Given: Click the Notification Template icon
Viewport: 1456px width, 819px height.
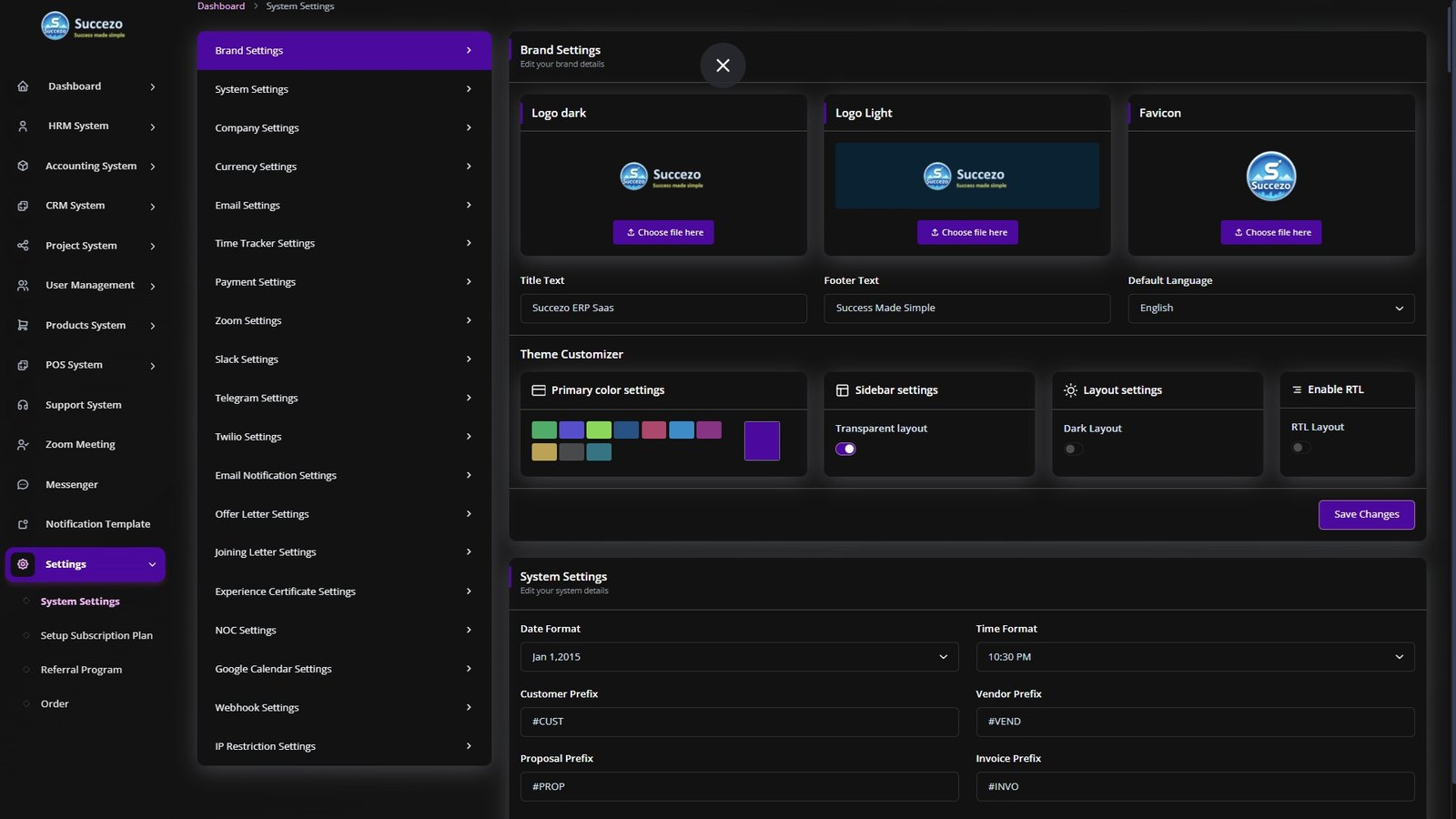Looking at the screenshot, I should click(23, 524).
